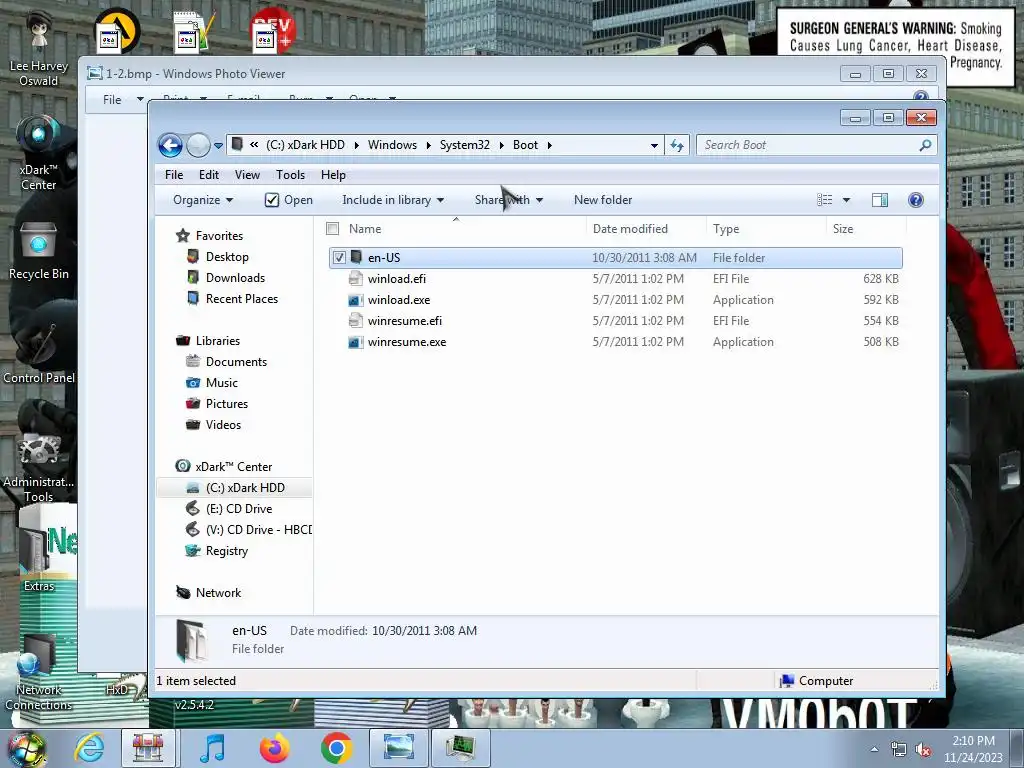Go back with the Explorer back arrow
The image size is (1024, 768).
[x=170, y=145]
